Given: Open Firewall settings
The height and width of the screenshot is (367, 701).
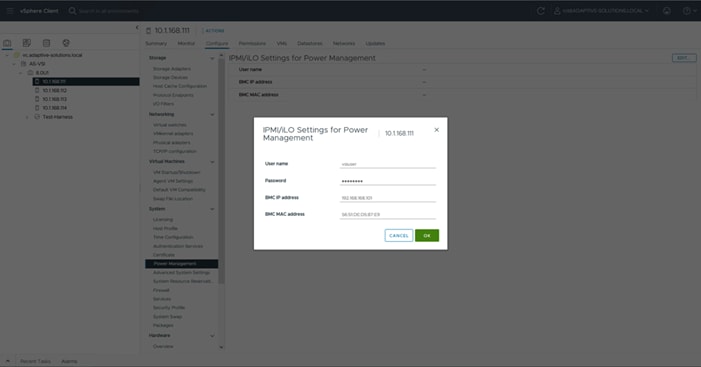Looking at the screenshot, I should tap(161, 290).
